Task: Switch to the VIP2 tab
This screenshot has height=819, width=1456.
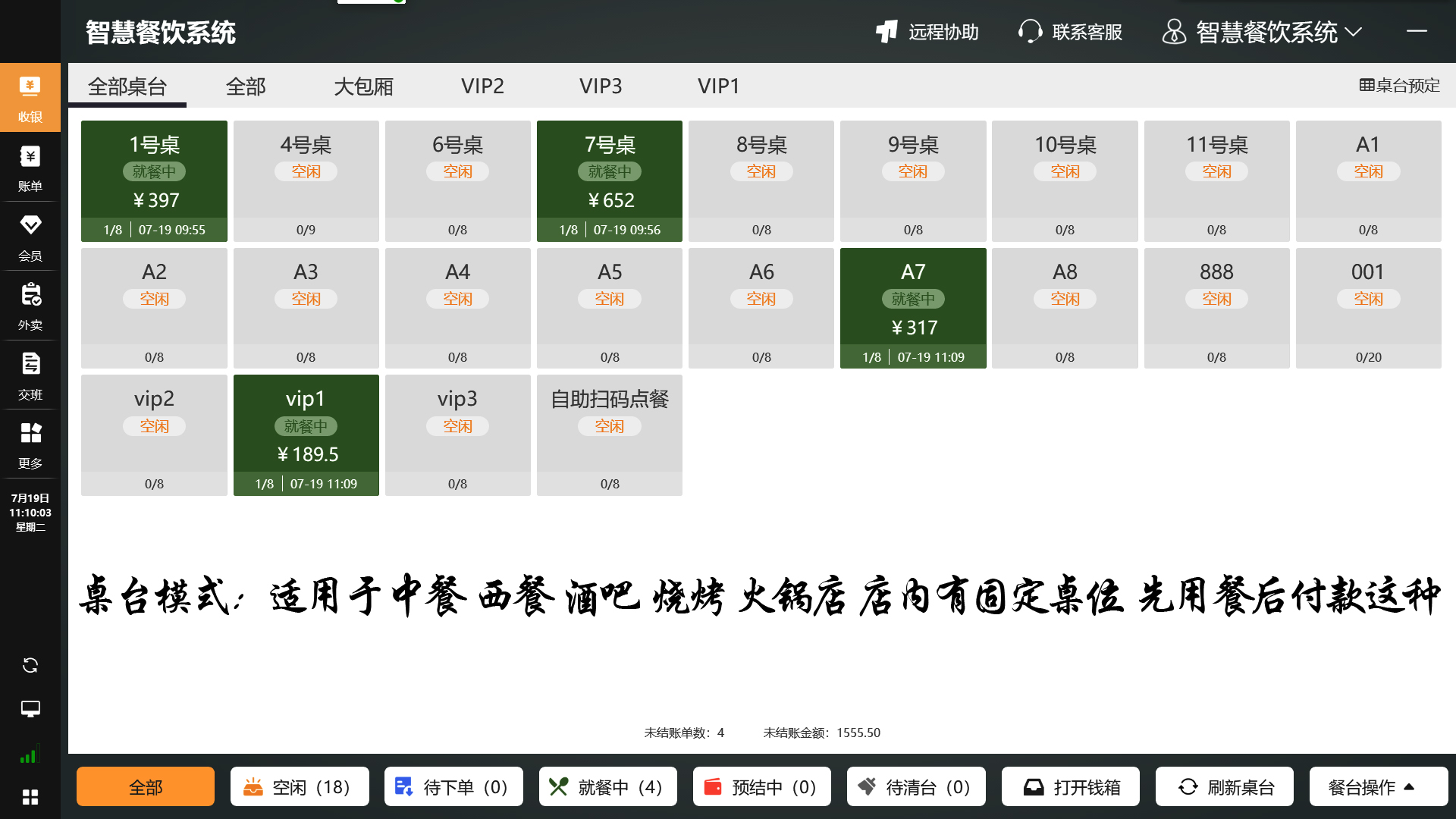Action: pos(482,86)
